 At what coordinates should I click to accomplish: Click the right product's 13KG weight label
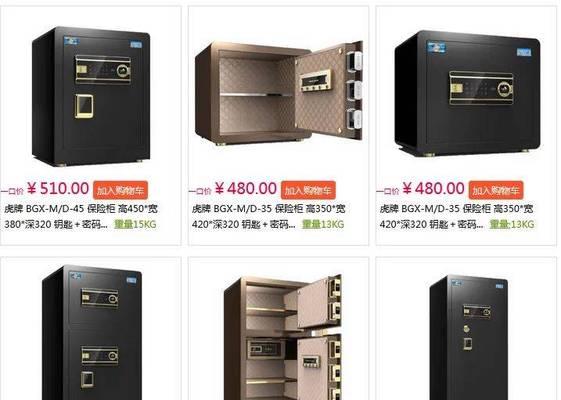click(512, 224)
